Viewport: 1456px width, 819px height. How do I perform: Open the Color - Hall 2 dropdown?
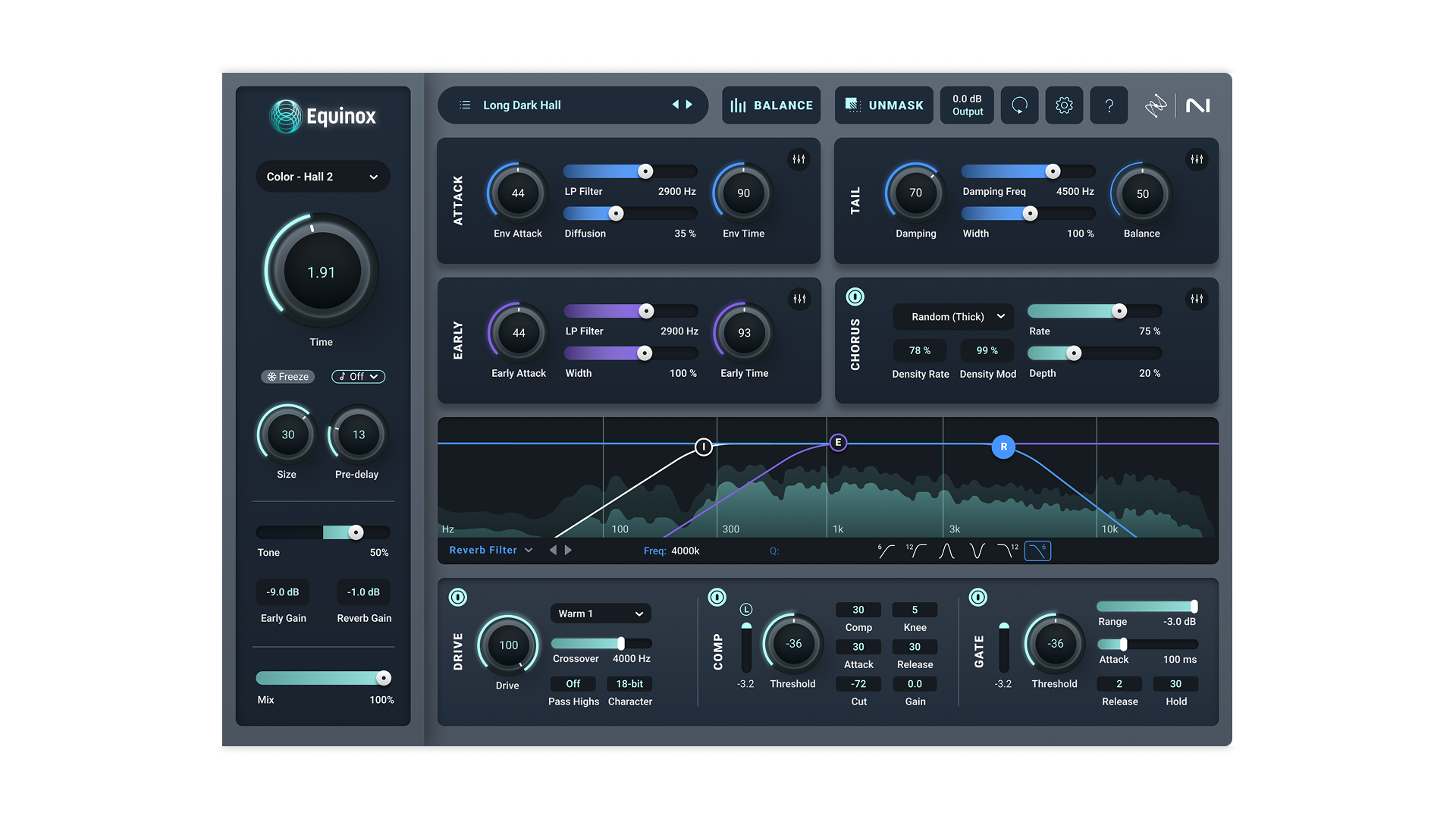322,177
